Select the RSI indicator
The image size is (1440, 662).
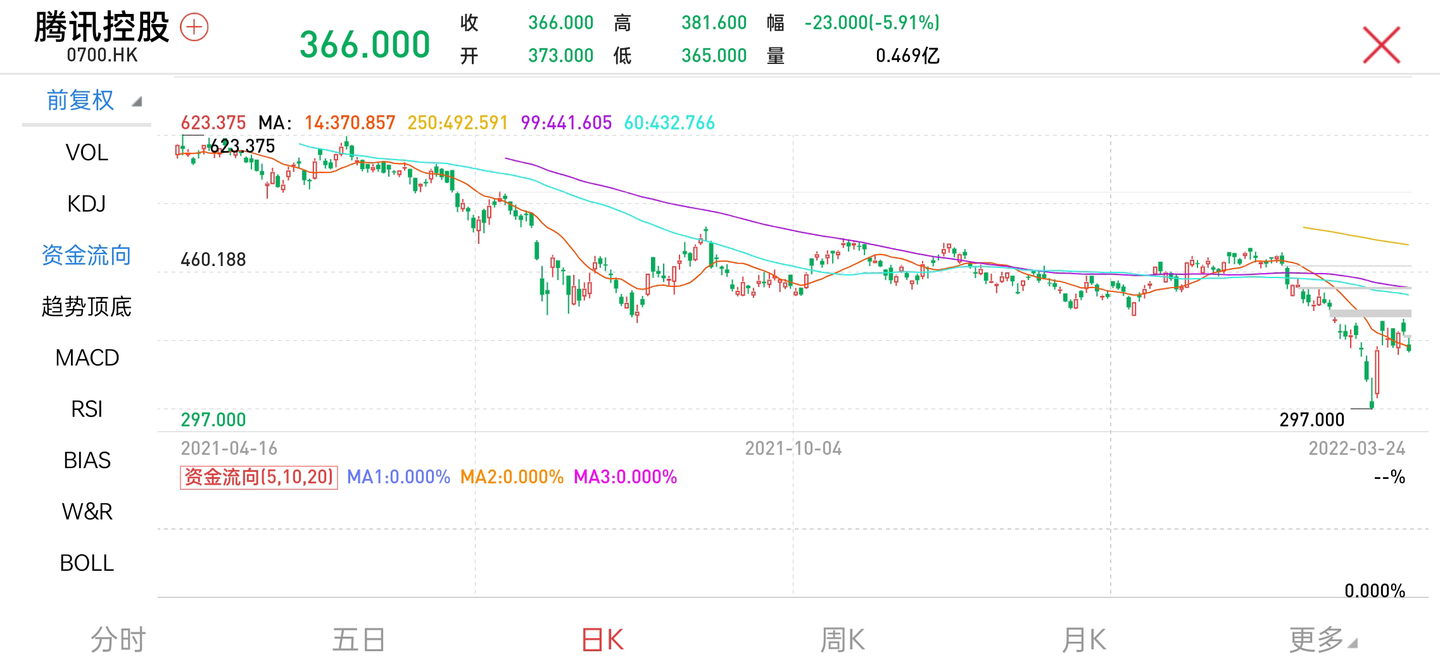pyautogui.click(x=86, y=408)
